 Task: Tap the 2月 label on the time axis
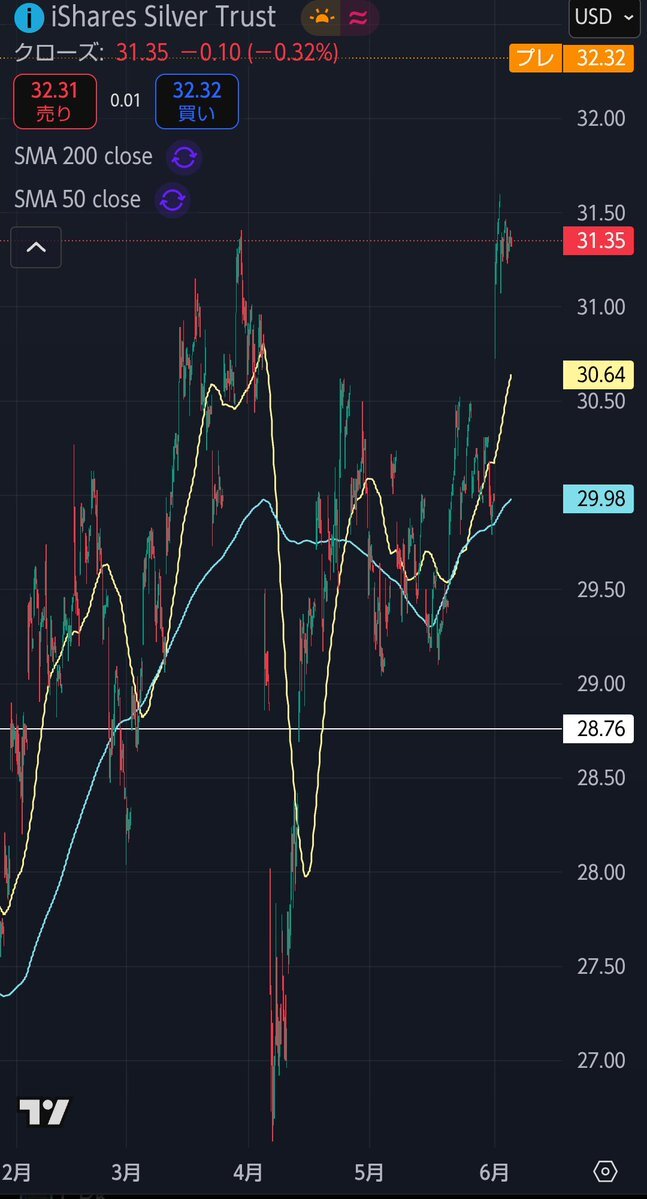click(18, 1171)
